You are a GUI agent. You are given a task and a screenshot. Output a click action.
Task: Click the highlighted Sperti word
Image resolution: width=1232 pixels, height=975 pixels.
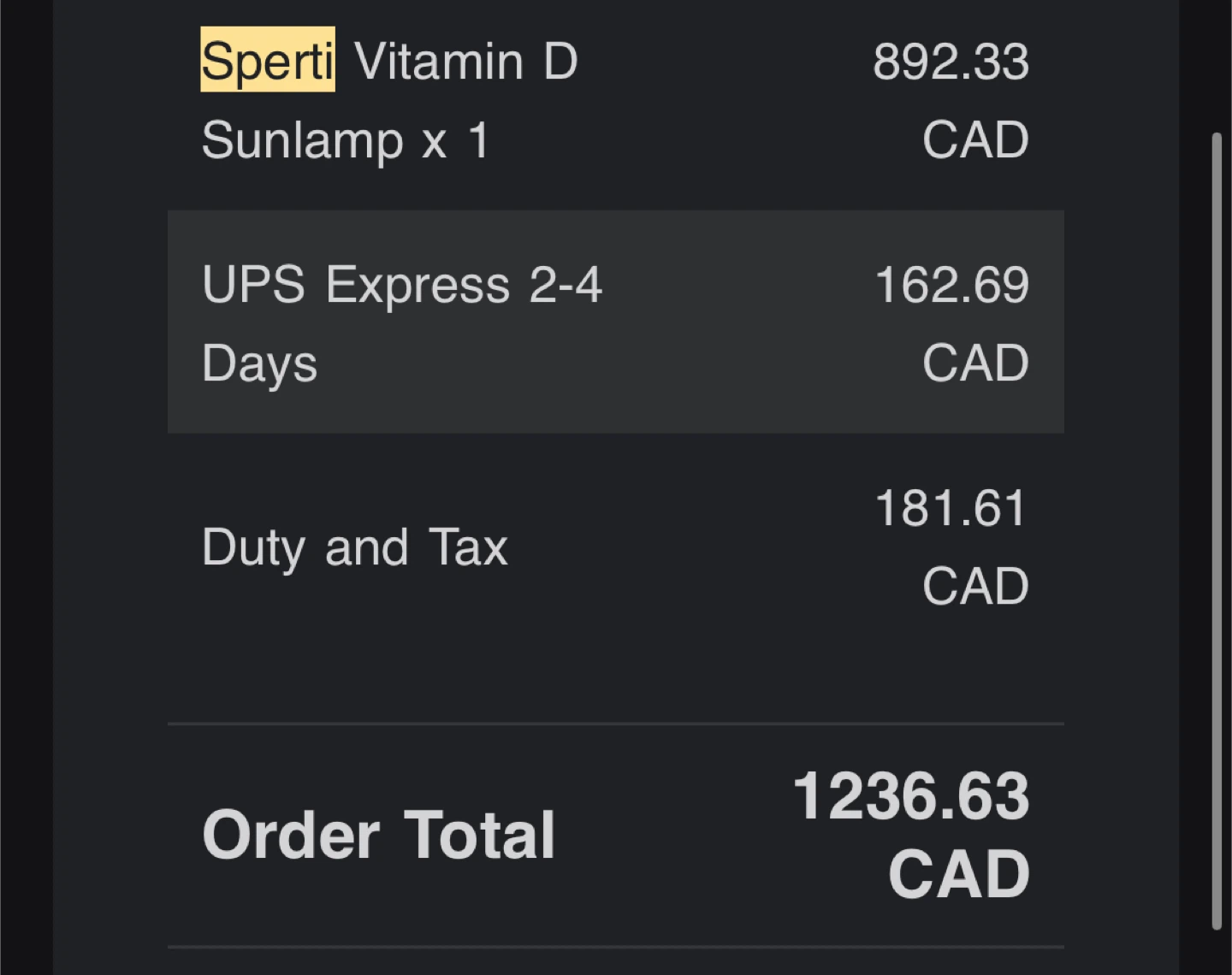[x=268, y=60]
